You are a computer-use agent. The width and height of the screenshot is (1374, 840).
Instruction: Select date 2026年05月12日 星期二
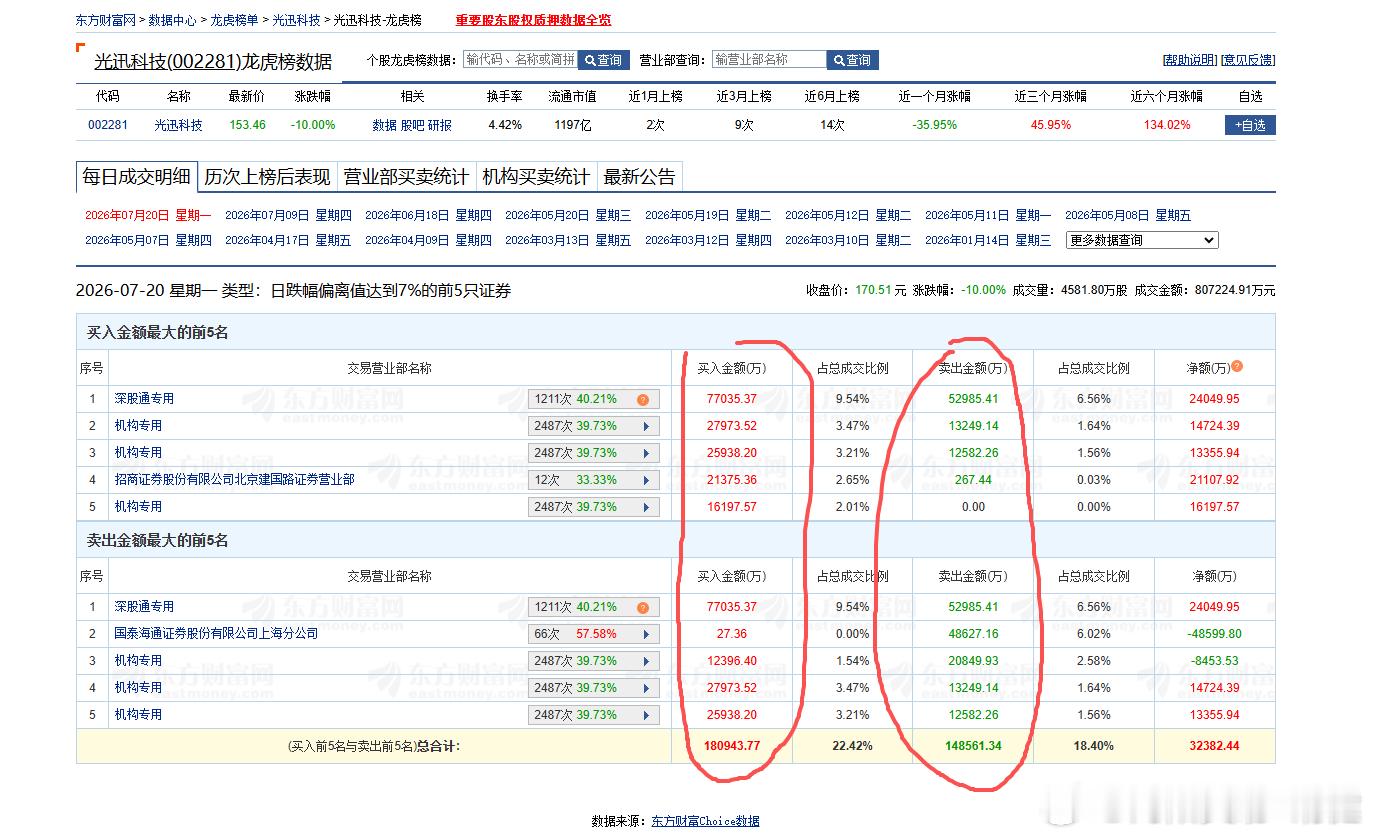pyautogui.click(x=848, y=215)
